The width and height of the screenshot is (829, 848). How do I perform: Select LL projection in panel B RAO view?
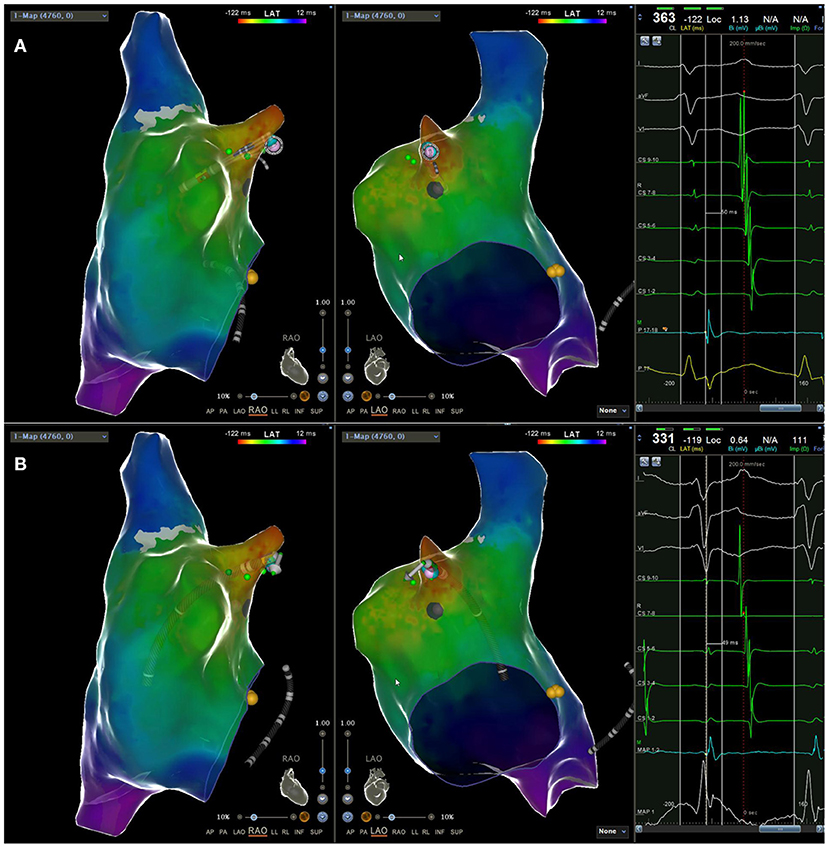click(x=275, y=832)
